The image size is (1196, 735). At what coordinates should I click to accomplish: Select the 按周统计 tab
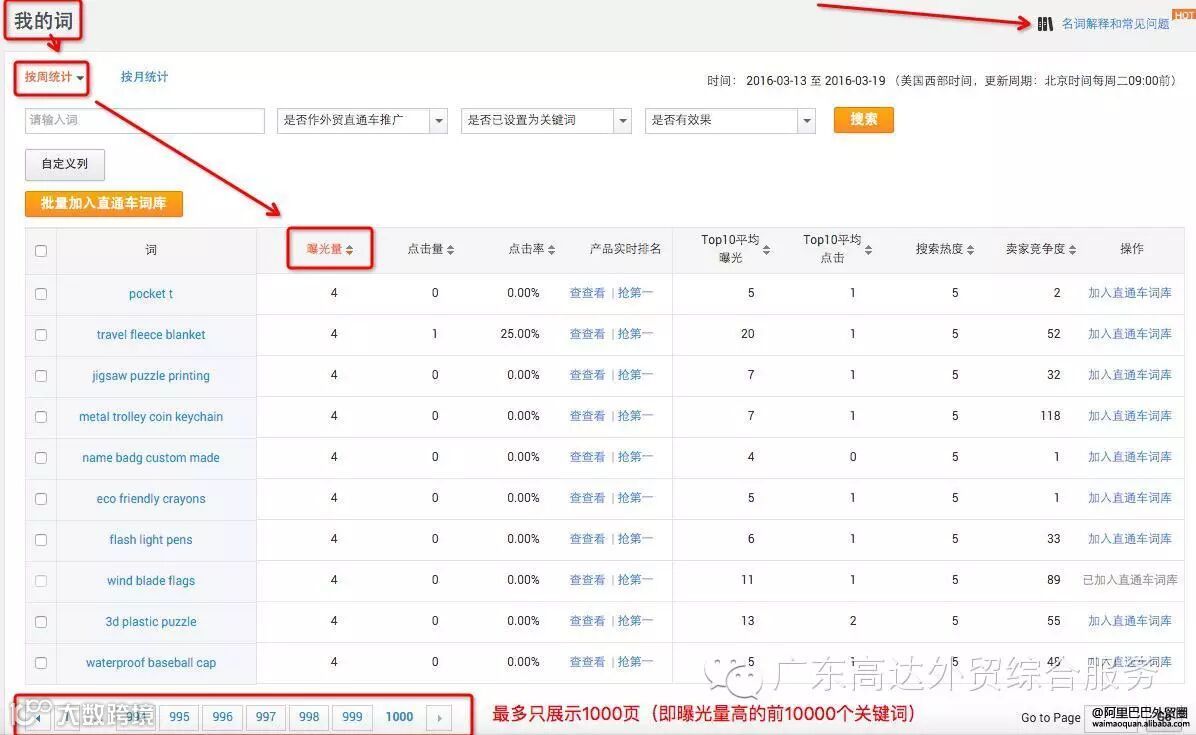tap(48, 76)
